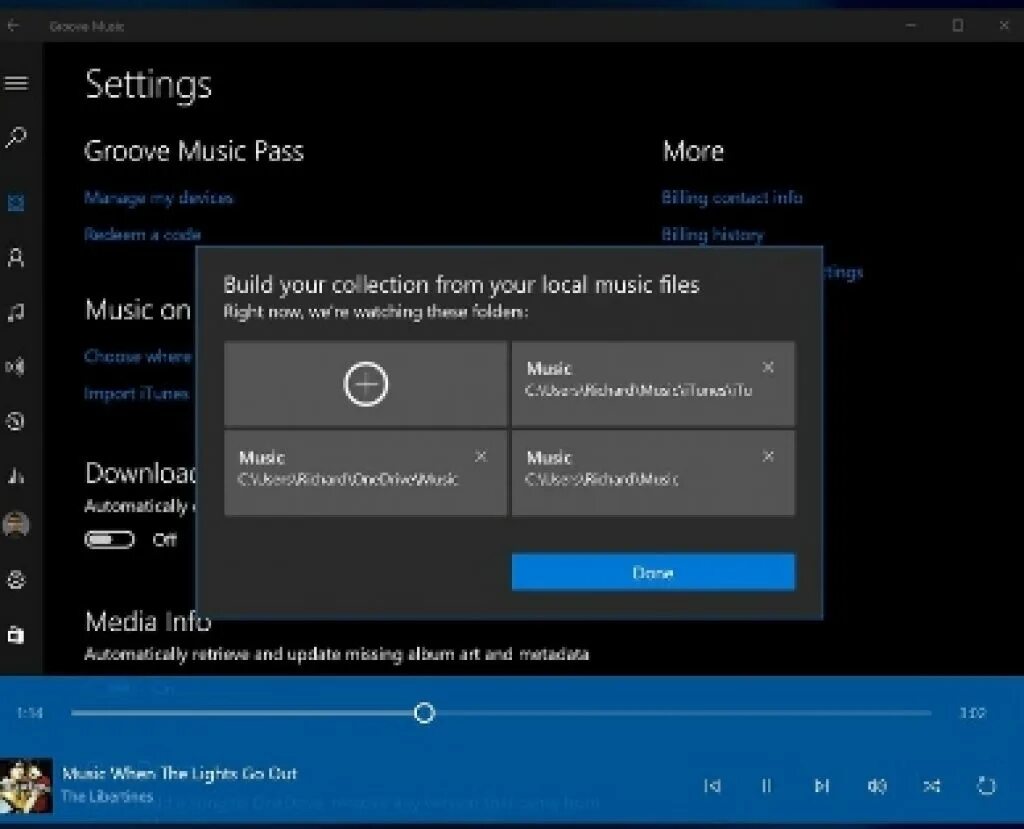Click artist name The Libertines

(x=107, y=796)
